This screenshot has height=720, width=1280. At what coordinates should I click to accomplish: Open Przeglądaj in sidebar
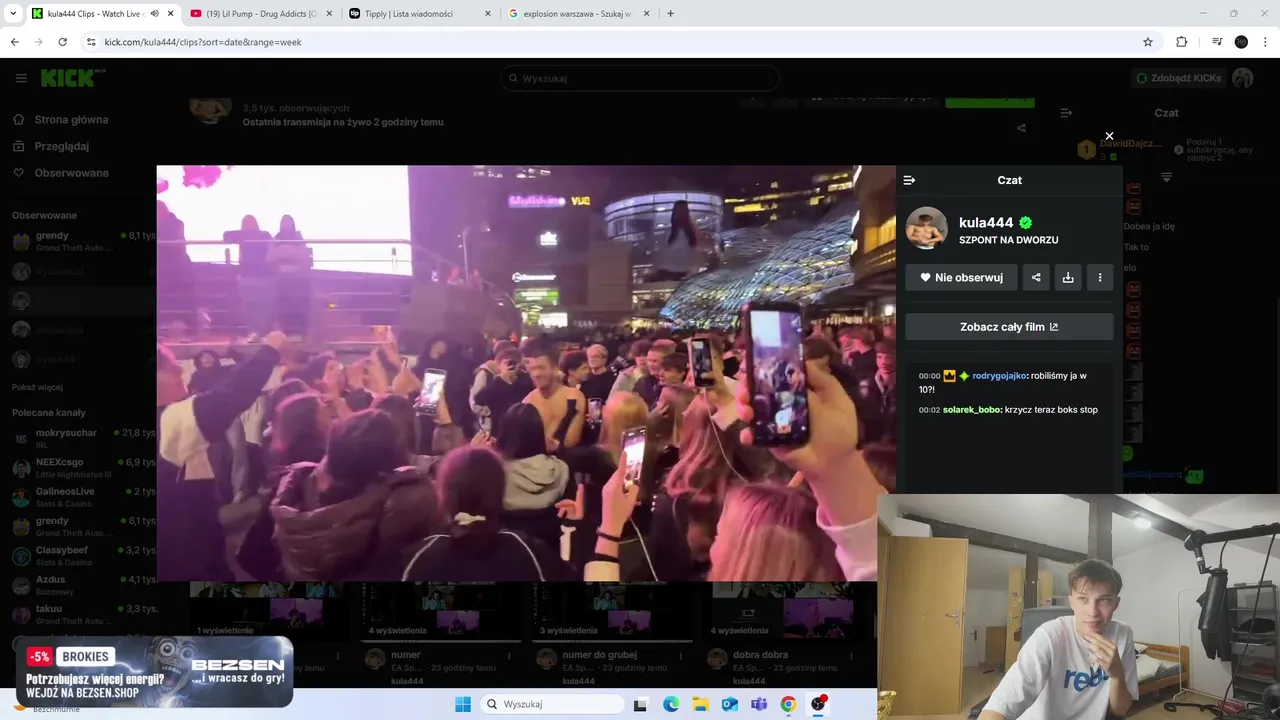62,146
